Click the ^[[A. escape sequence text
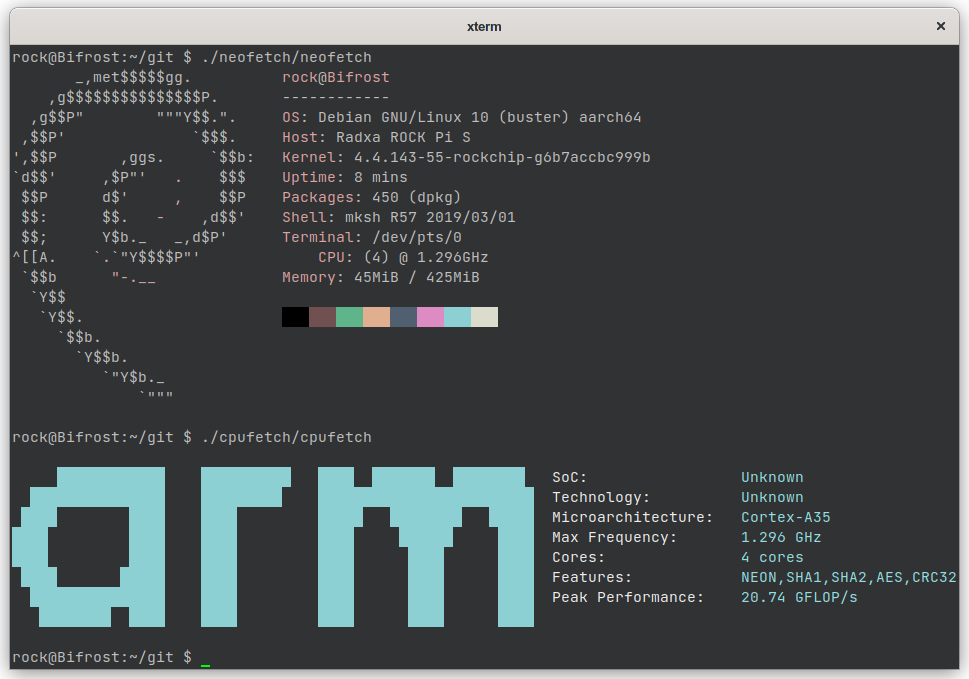The image size is (969, 679). pyautogui.click(x=34, y=257)
